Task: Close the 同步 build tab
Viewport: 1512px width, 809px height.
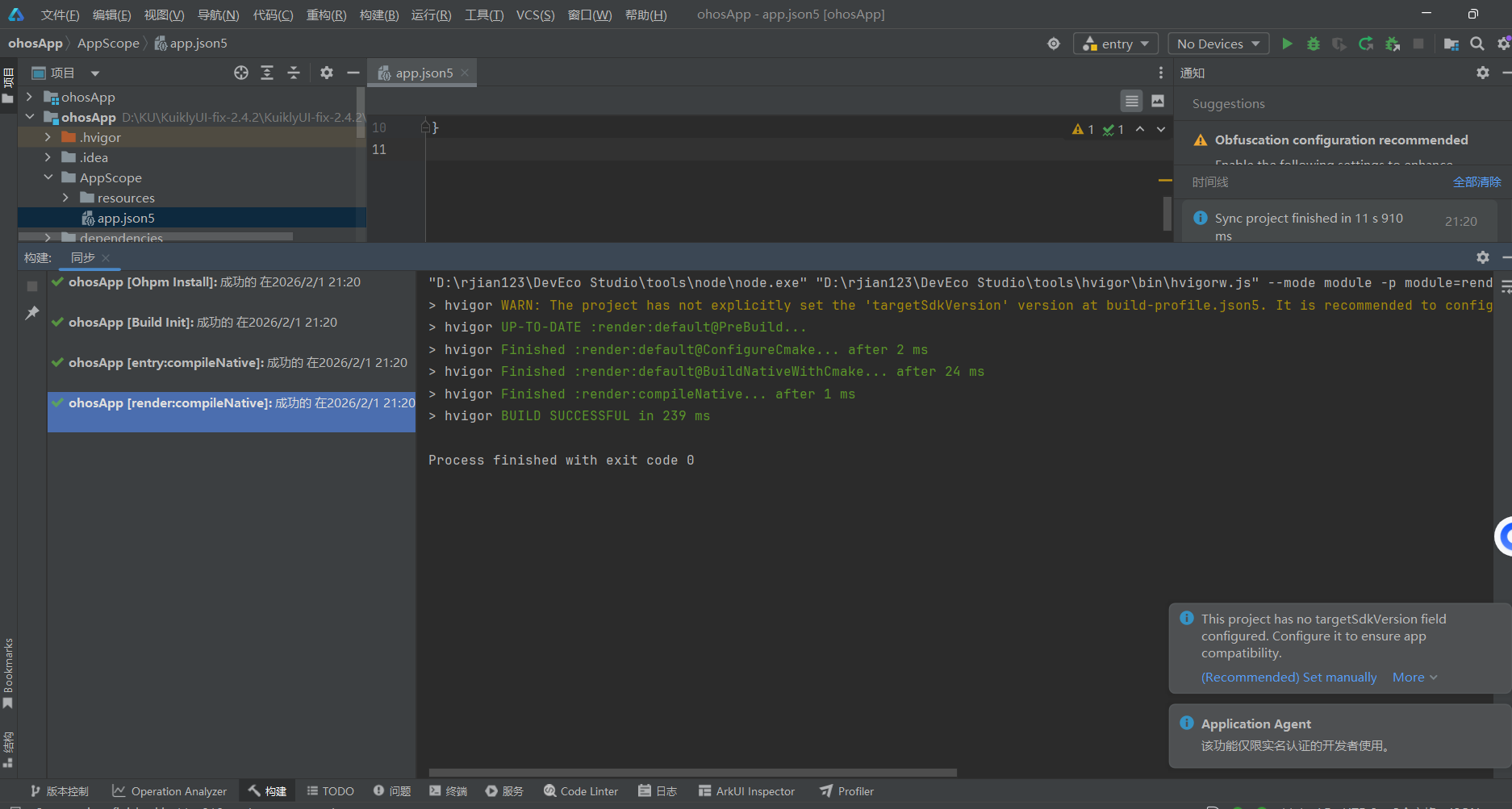Action: [x=106, y=258]
